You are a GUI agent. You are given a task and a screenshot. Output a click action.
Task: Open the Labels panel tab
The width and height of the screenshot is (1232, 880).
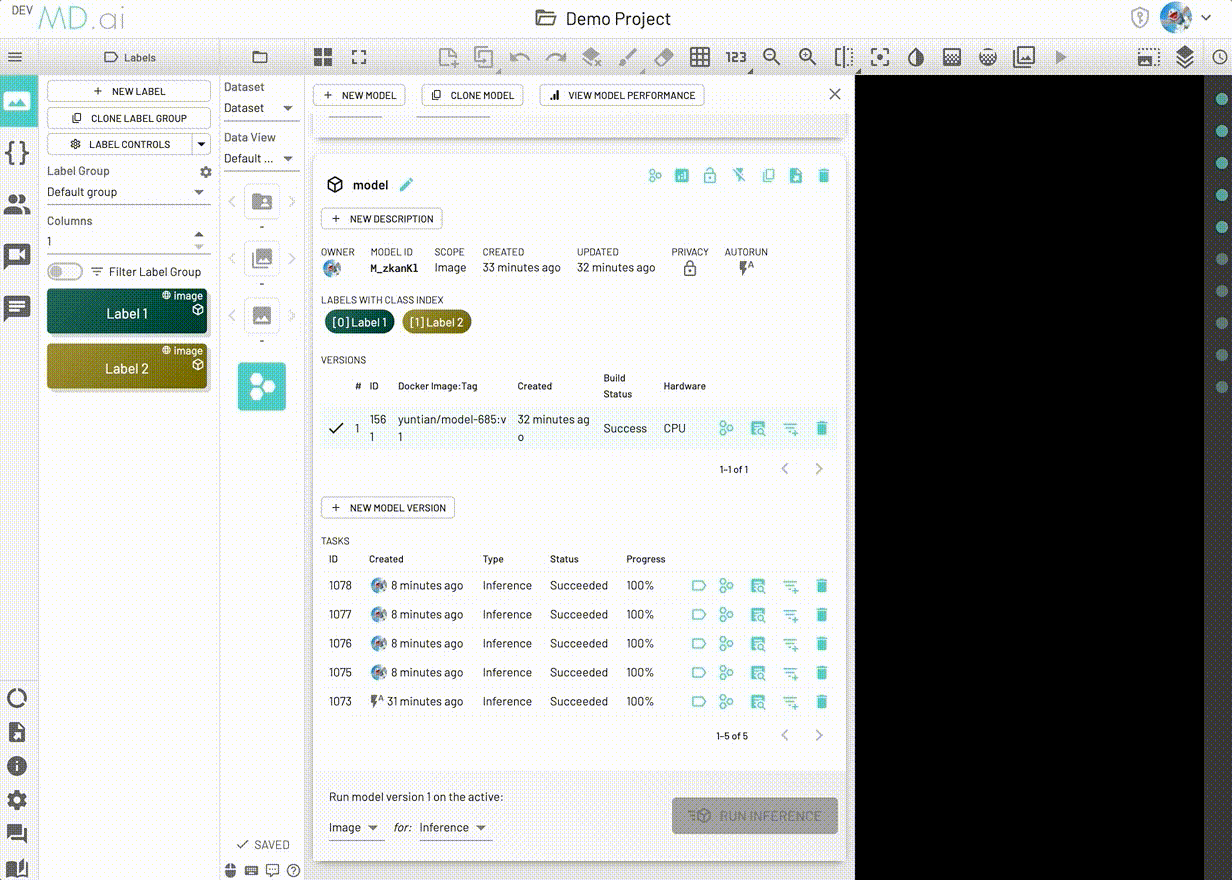click(128, 57)
